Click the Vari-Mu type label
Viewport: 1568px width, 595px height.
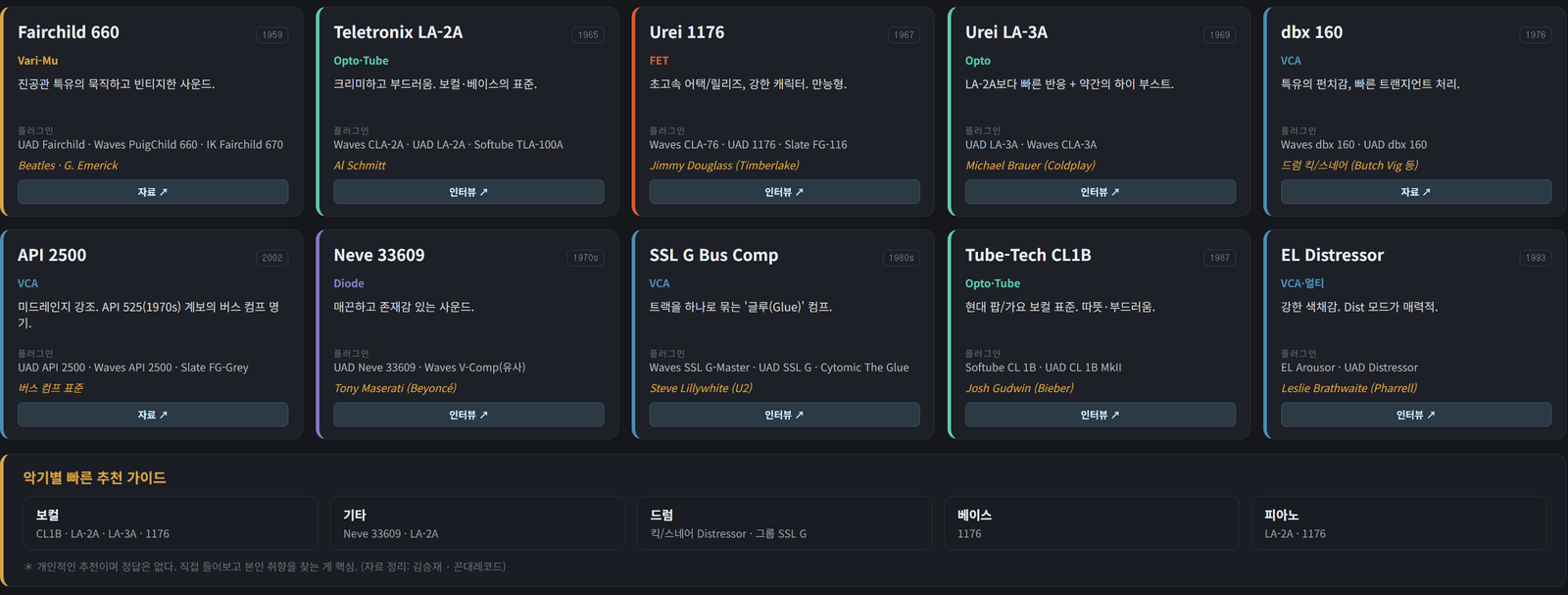(37, 61)
